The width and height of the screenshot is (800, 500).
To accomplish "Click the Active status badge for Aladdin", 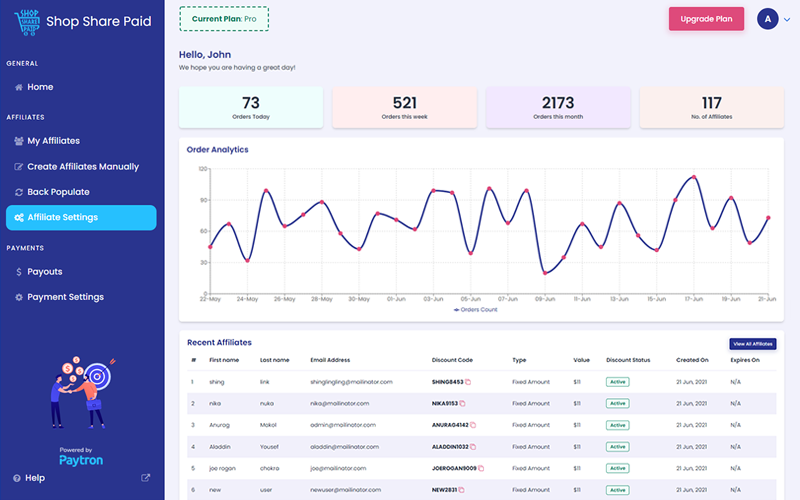I will tap(617, 447).
